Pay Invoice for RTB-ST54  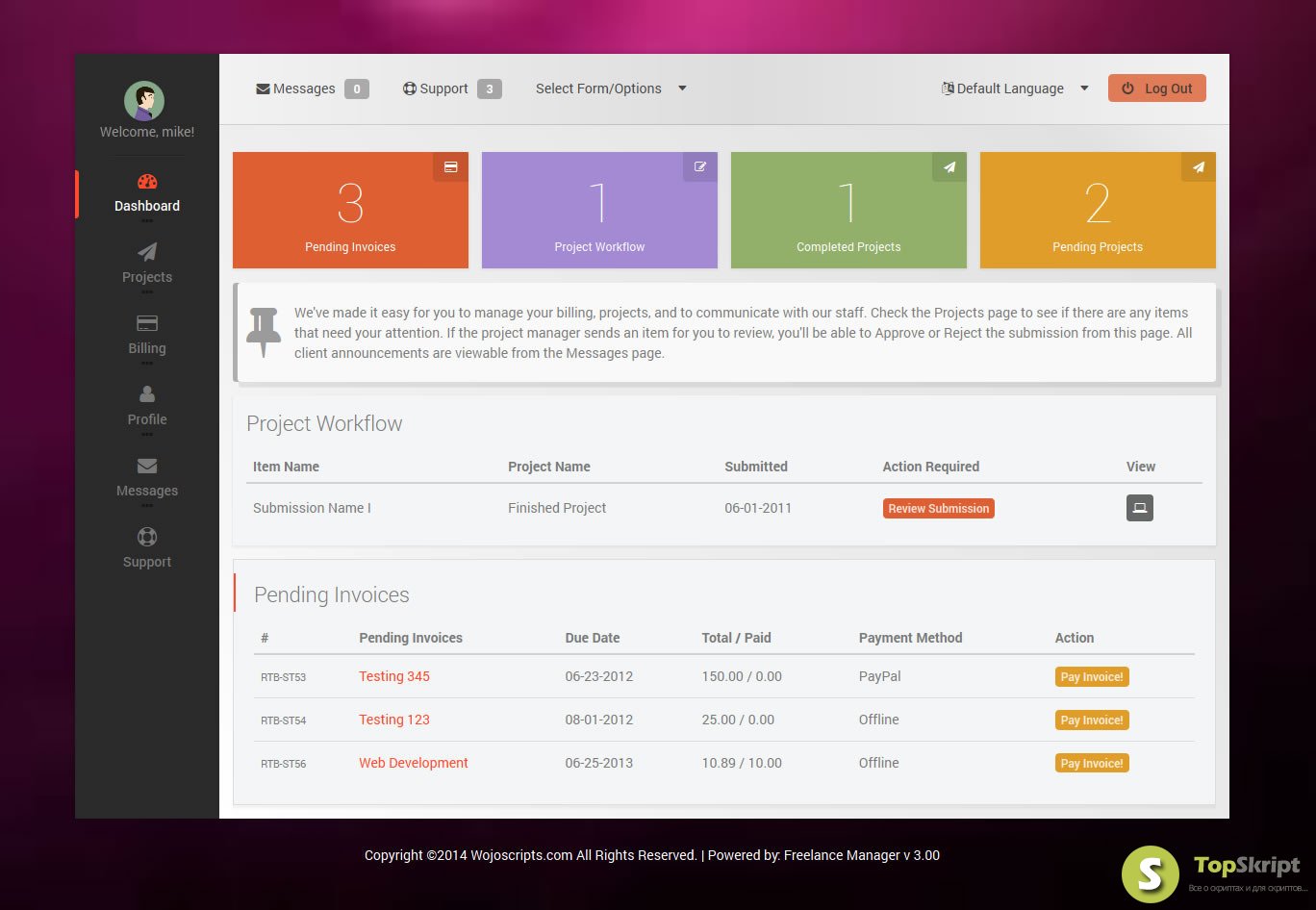coord(1092,720)
